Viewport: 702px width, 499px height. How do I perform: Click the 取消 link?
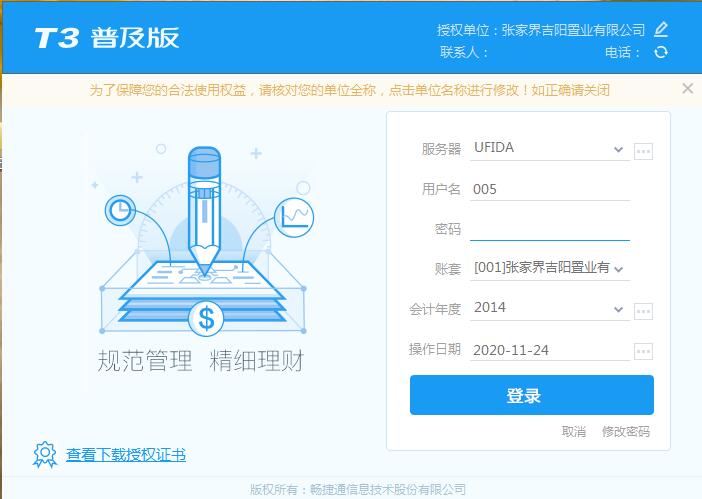pos(574,431)
